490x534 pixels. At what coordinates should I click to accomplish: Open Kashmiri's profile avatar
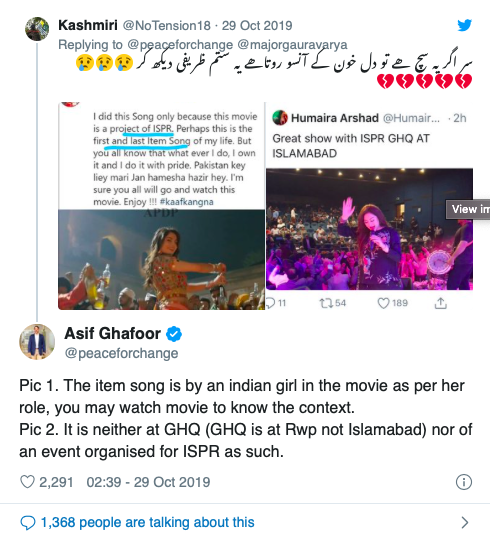37,29
